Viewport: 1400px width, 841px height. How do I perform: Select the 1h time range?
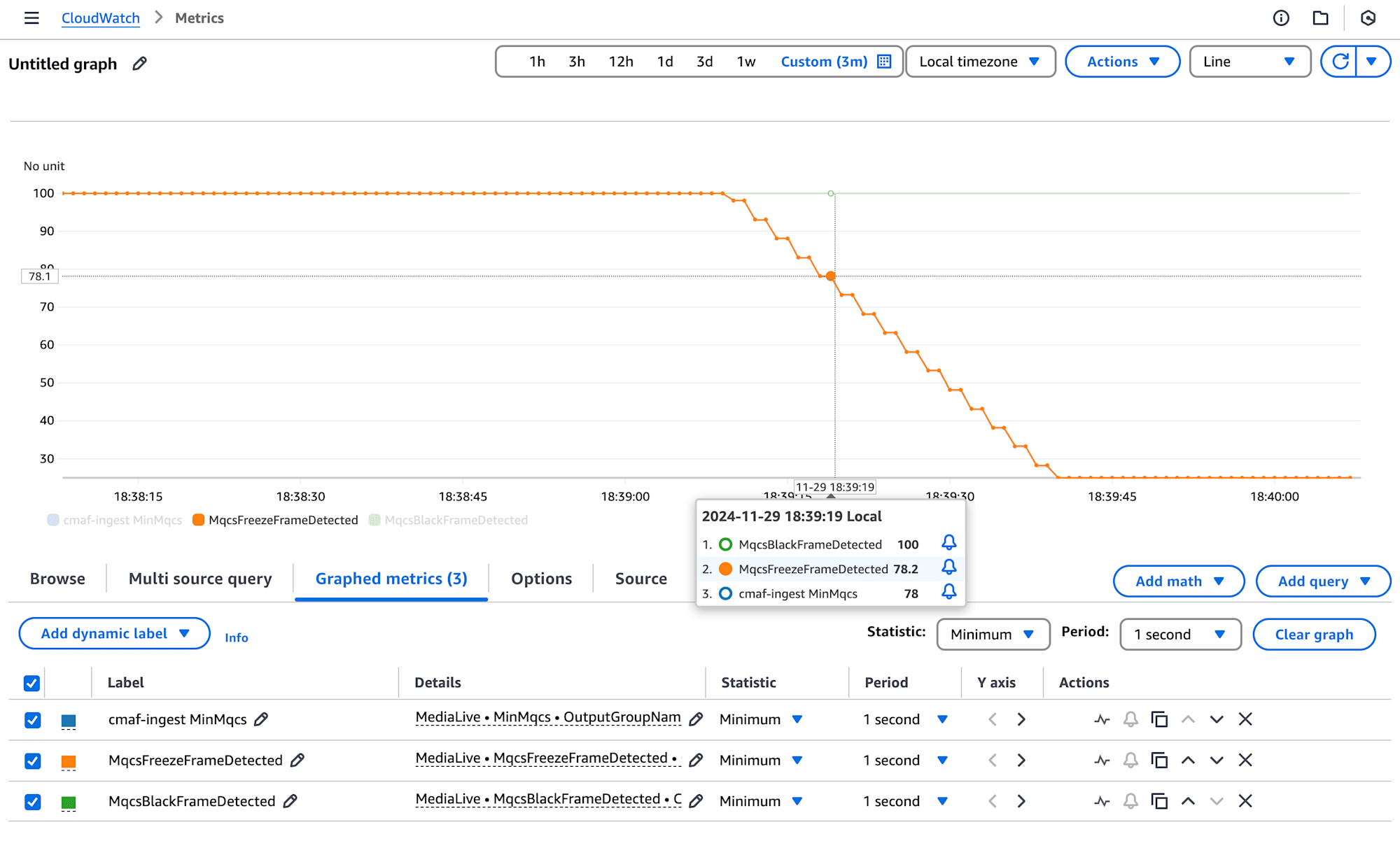pos(537,62)
